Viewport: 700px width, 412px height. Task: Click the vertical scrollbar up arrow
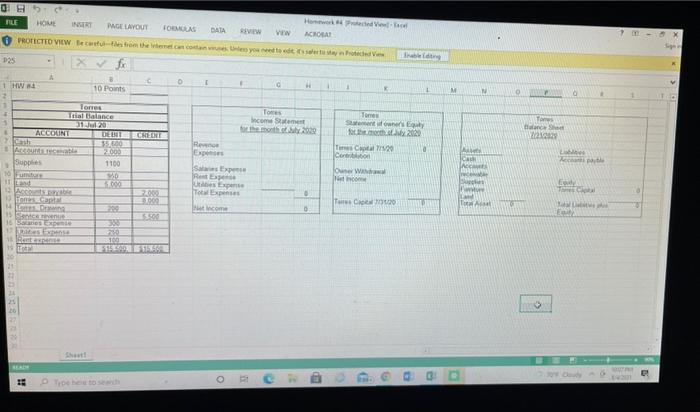(x=674, y=96)
